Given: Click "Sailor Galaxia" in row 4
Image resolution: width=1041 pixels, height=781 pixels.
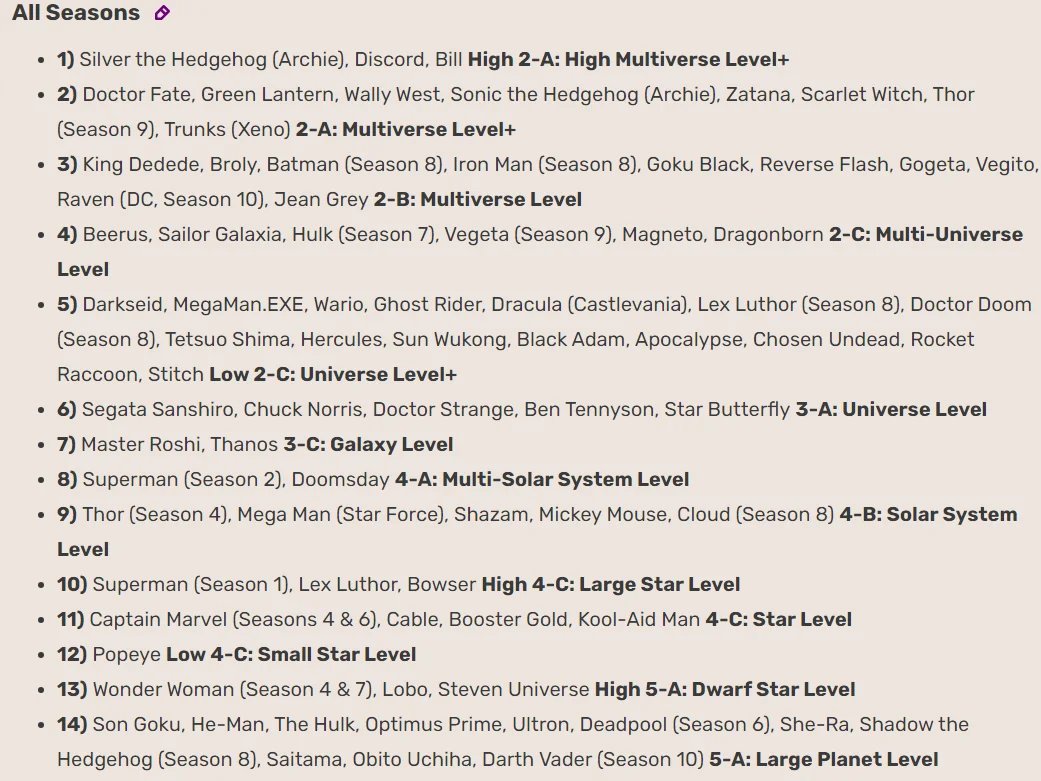Looking at the screenshot, I should tap(220, 234).
